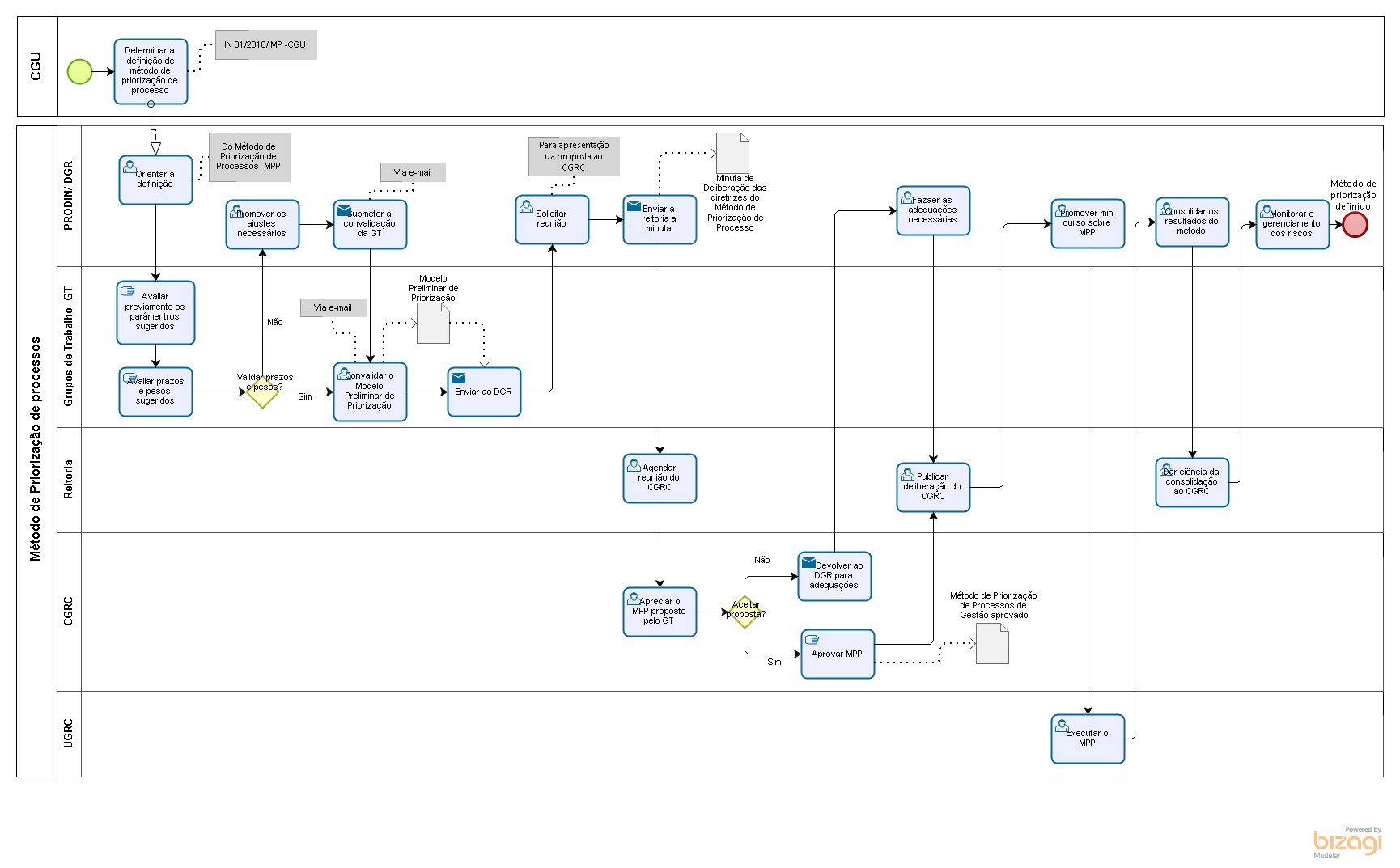Select the 'Executar o MPP' task
Image resolution: width=1400 pixels, height=868 pixels.
pyautogui.click(x=1088, y=739)
